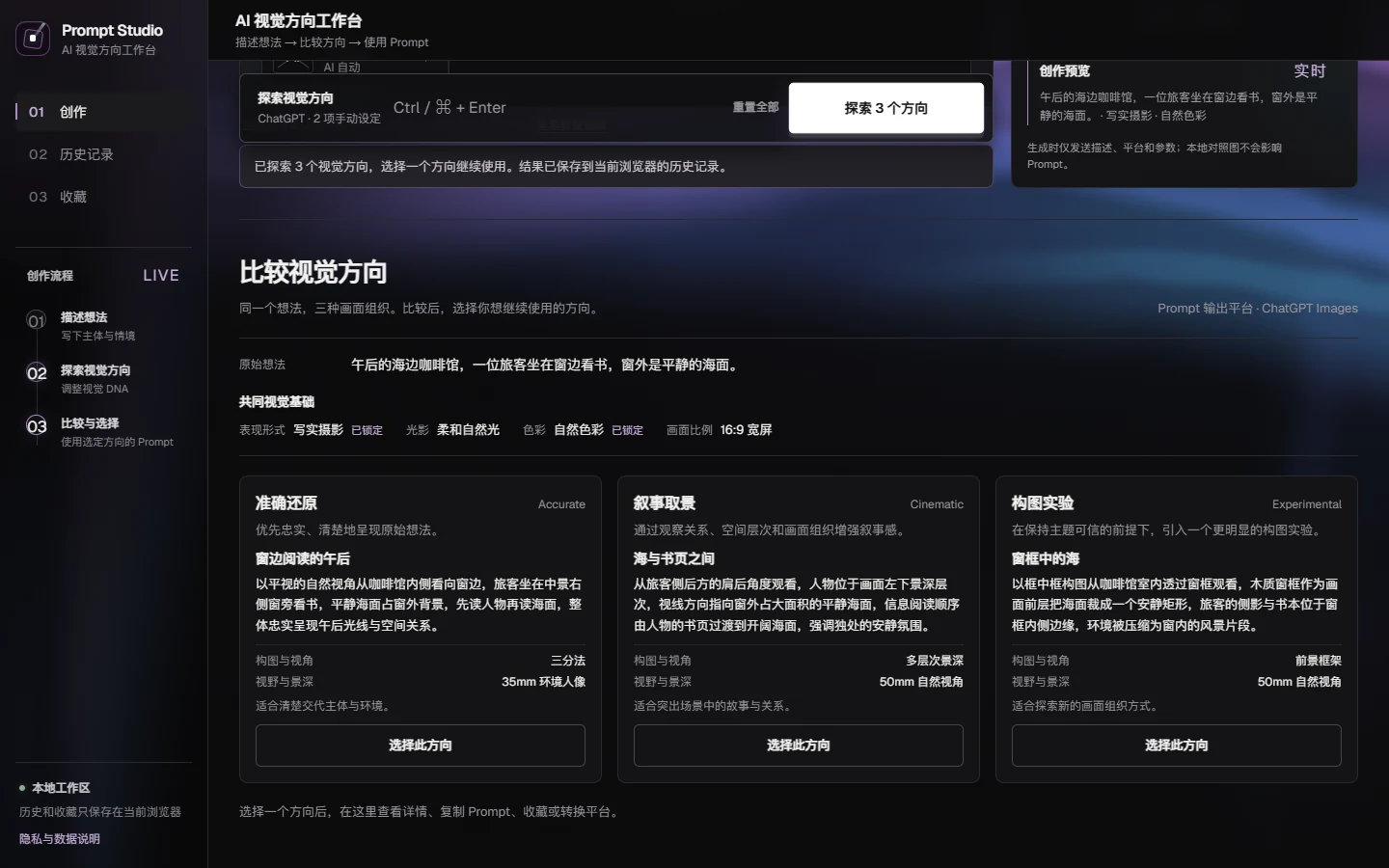Click the Cinematic label on the second card
The image size is (1389, 868).
[937, 504]
